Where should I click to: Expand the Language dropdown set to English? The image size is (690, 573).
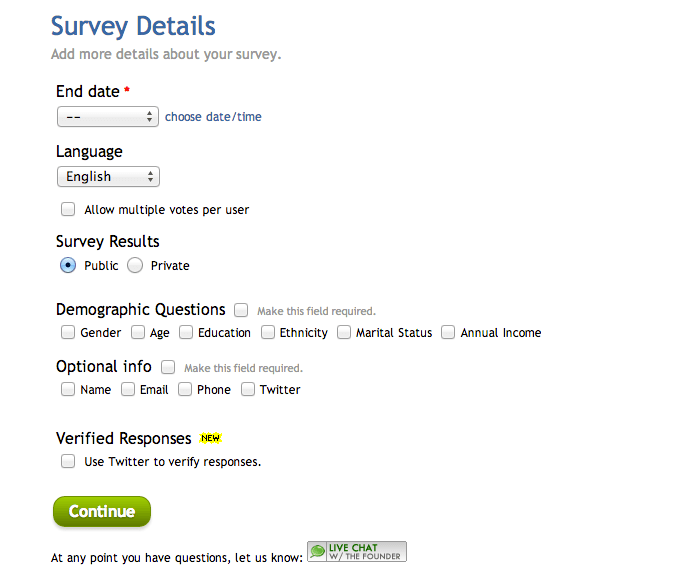tap(108, 177)
